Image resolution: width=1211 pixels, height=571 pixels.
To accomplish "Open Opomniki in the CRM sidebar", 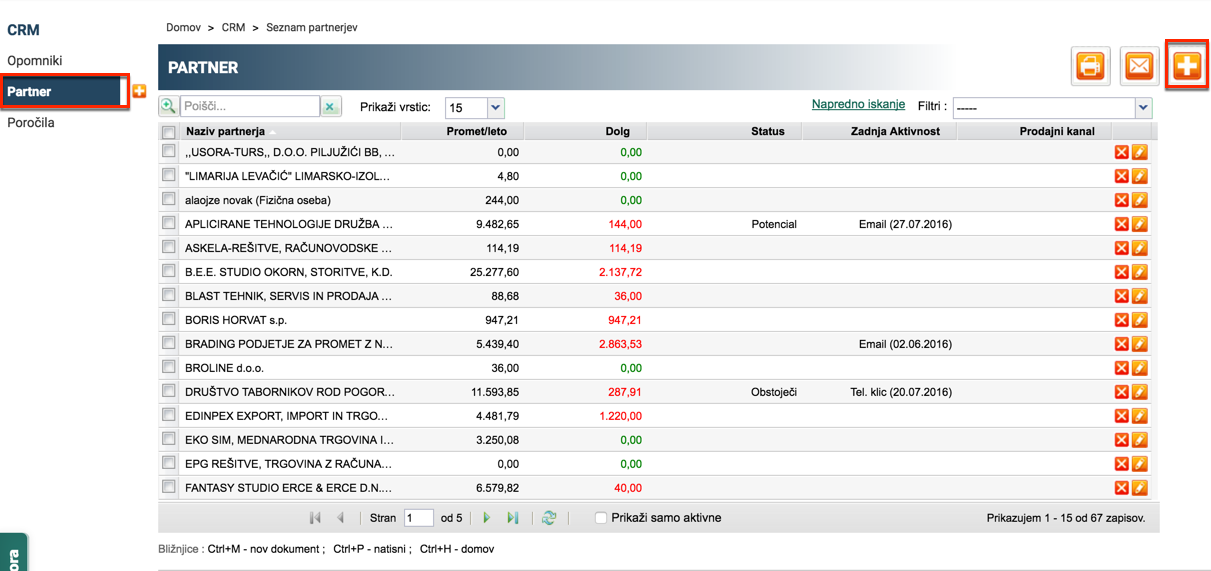I will point(35,60).
